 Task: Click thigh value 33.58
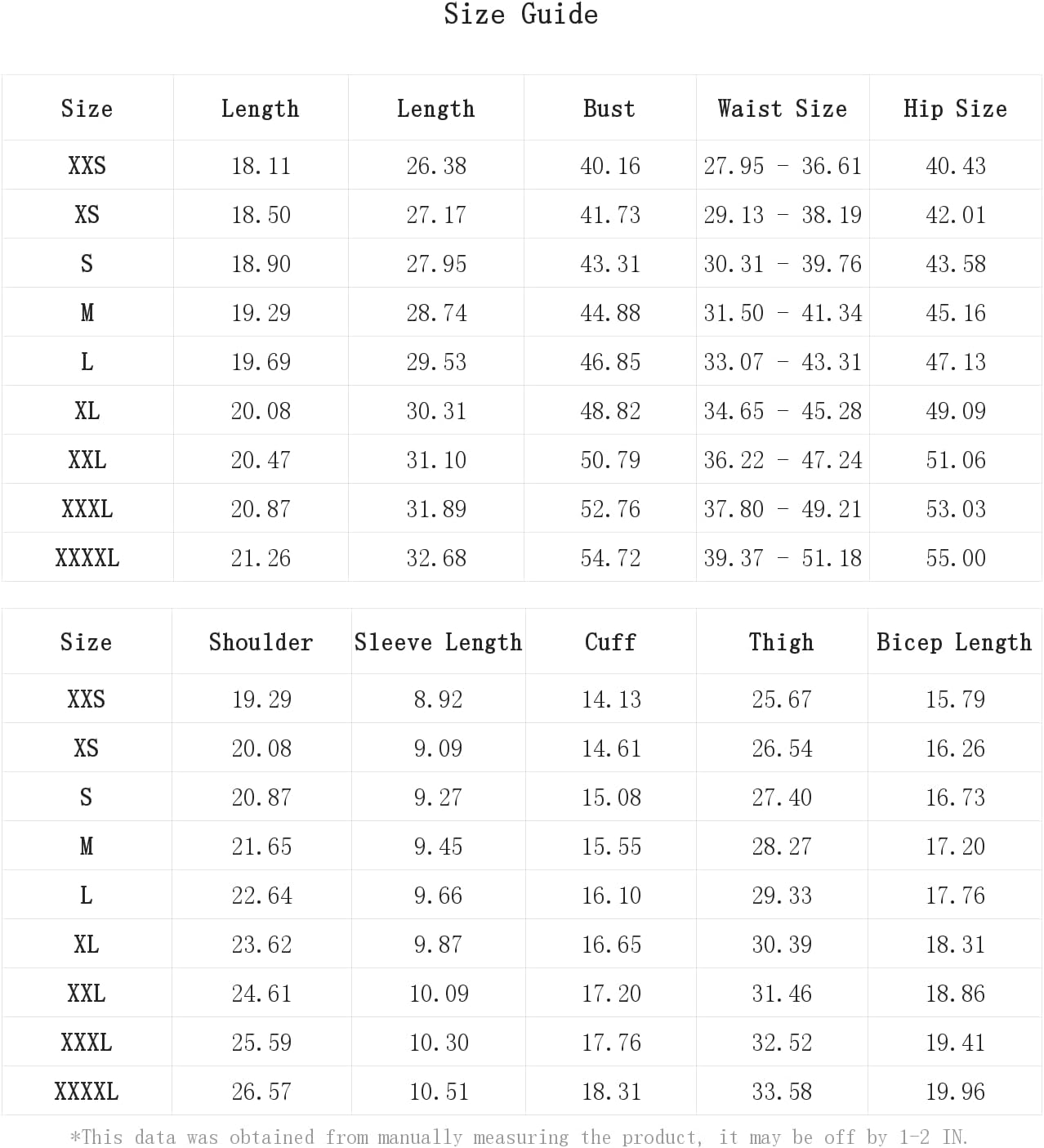click(782, 1092)
